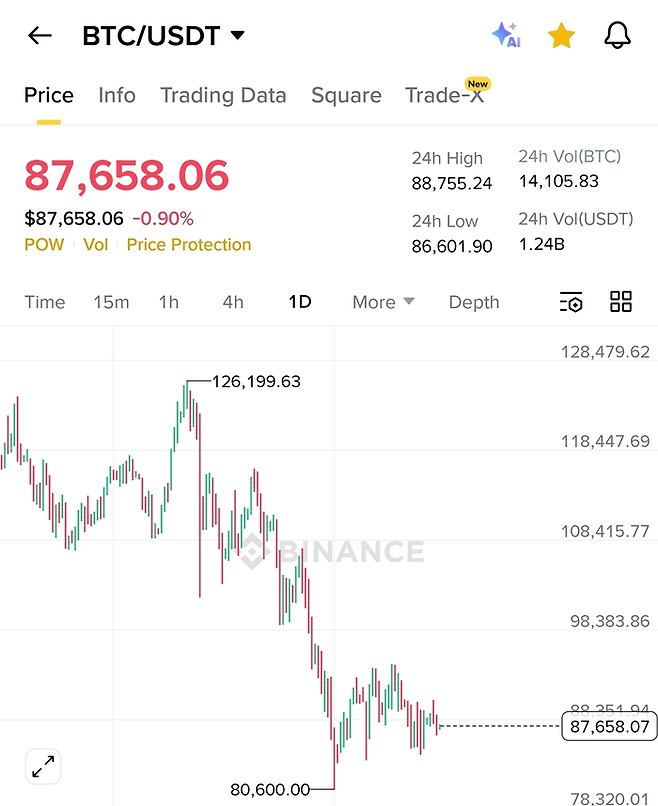
Task: Expand chart to fullscreen
Action: [44, 767]
